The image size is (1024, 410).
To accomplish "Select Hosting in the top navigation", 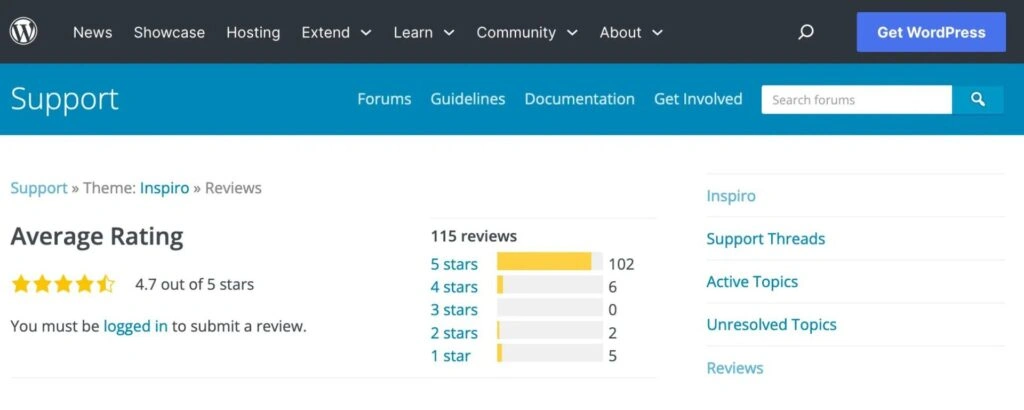I will (253, 32).
